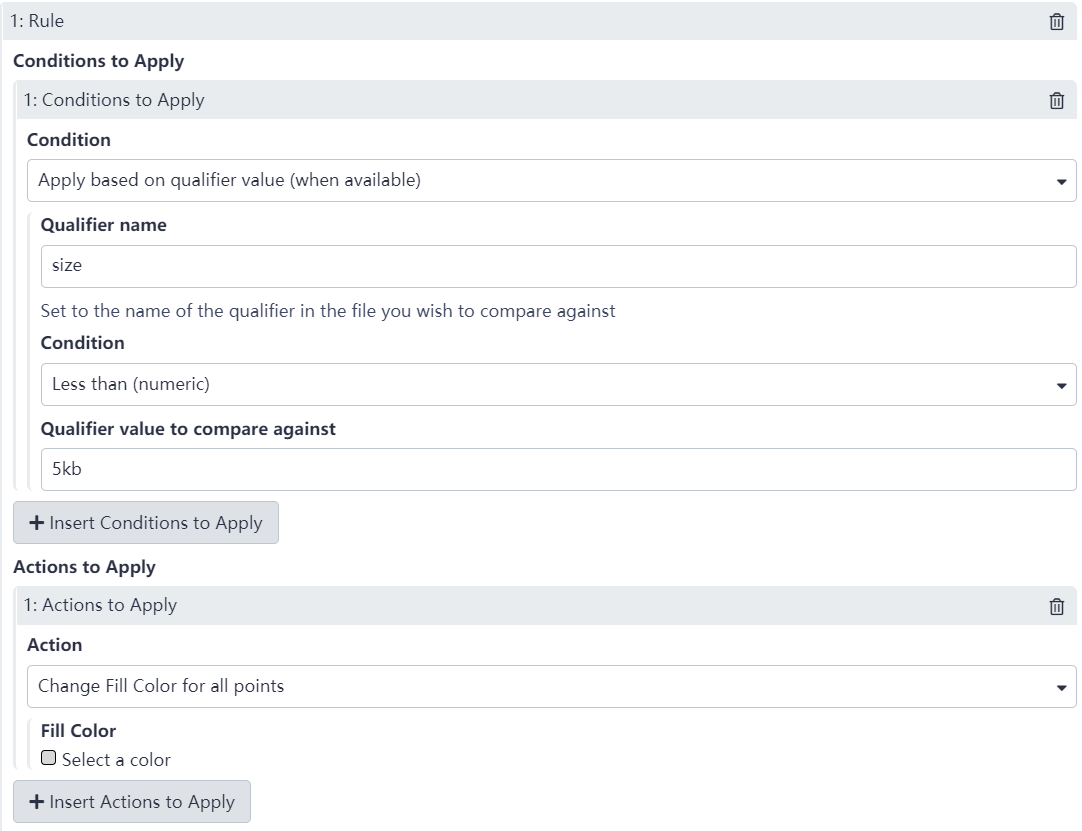
Task: Open the 'Change Fill Color for all points' selector
Action: [540, 687]
